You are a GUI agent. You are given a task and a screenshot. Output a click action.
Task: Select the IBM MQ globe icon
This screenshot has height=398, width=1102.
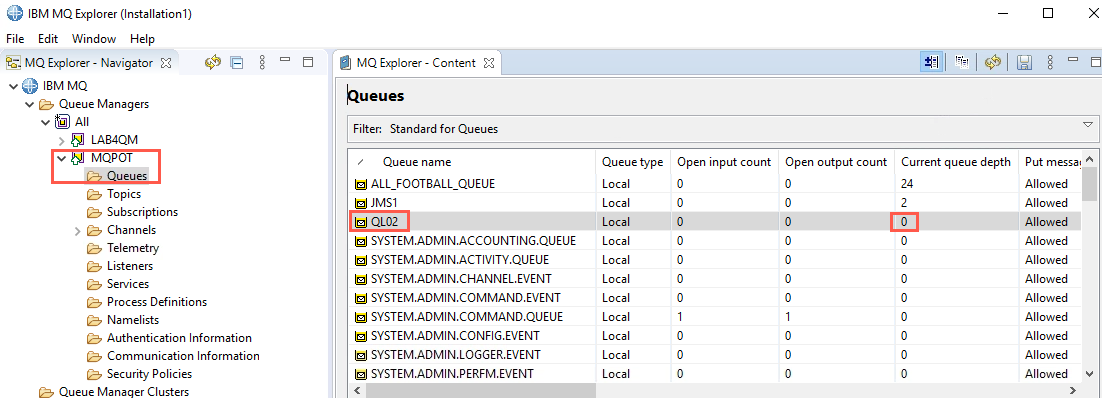pyautogui.click(x=30, y=86)
